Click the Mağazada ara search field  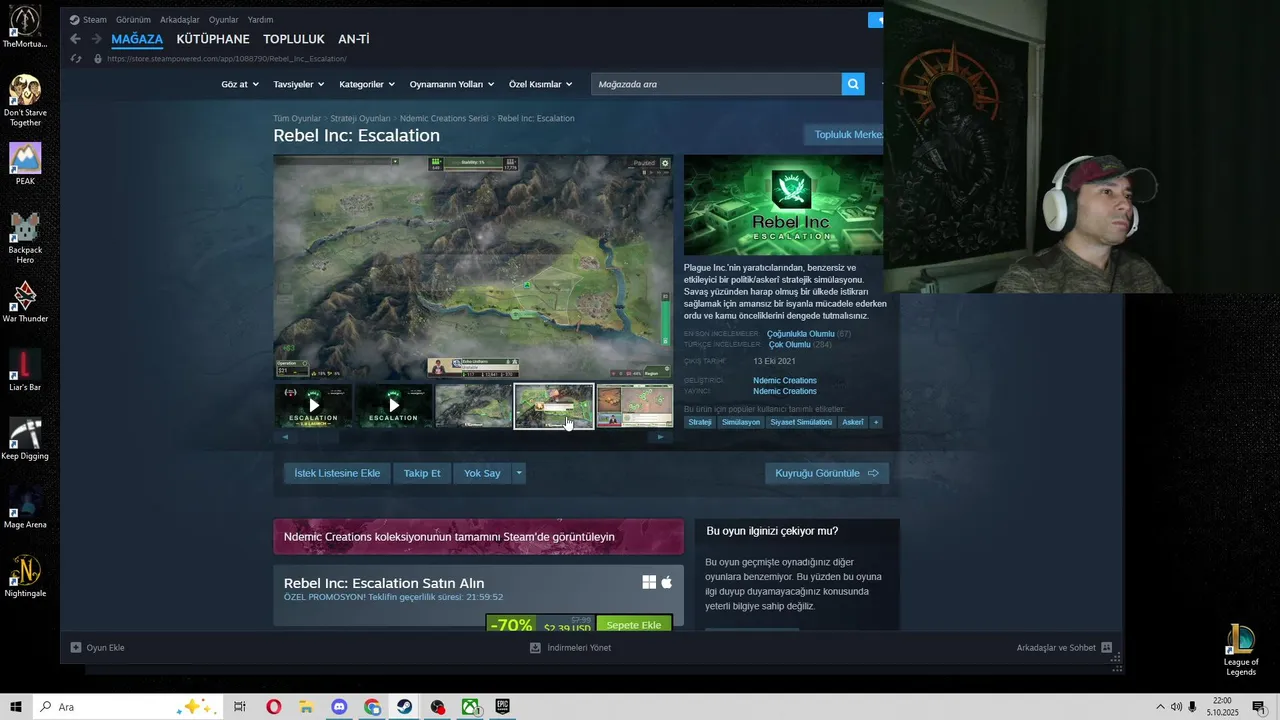(x=716, y=84)
